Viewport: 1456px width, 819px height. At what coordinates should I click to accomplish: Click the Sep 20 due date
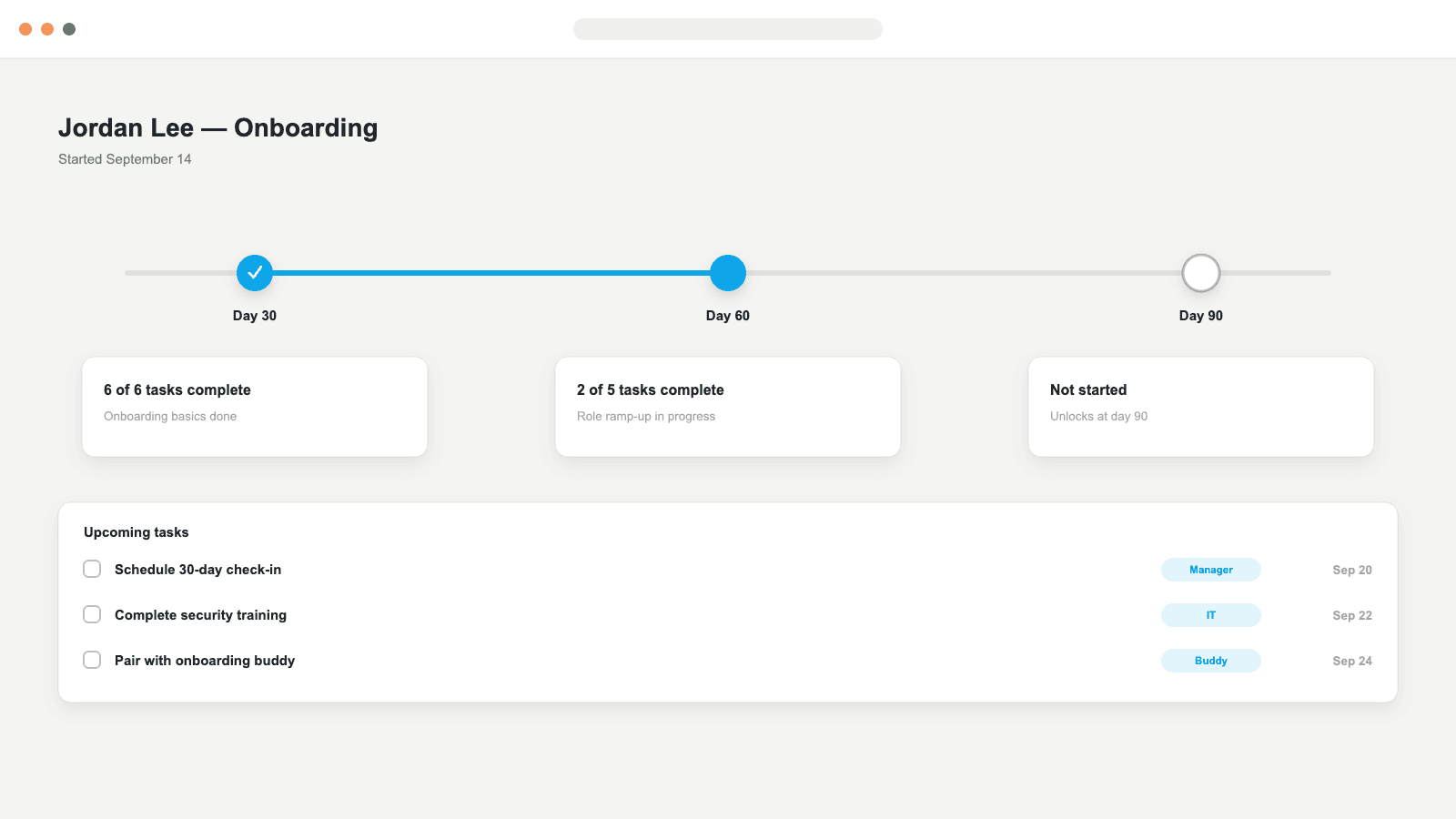click(x=1352, y=570)
